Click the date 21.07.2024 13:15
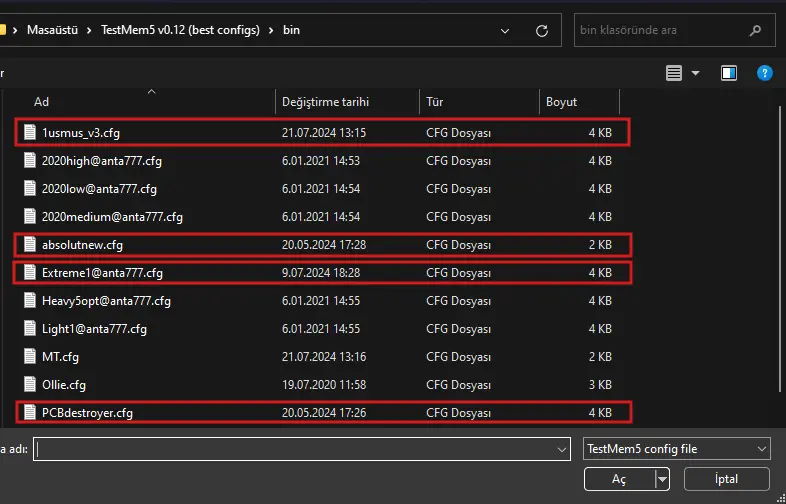This screenshot has height=504, width=786. [x=324, y=133]
